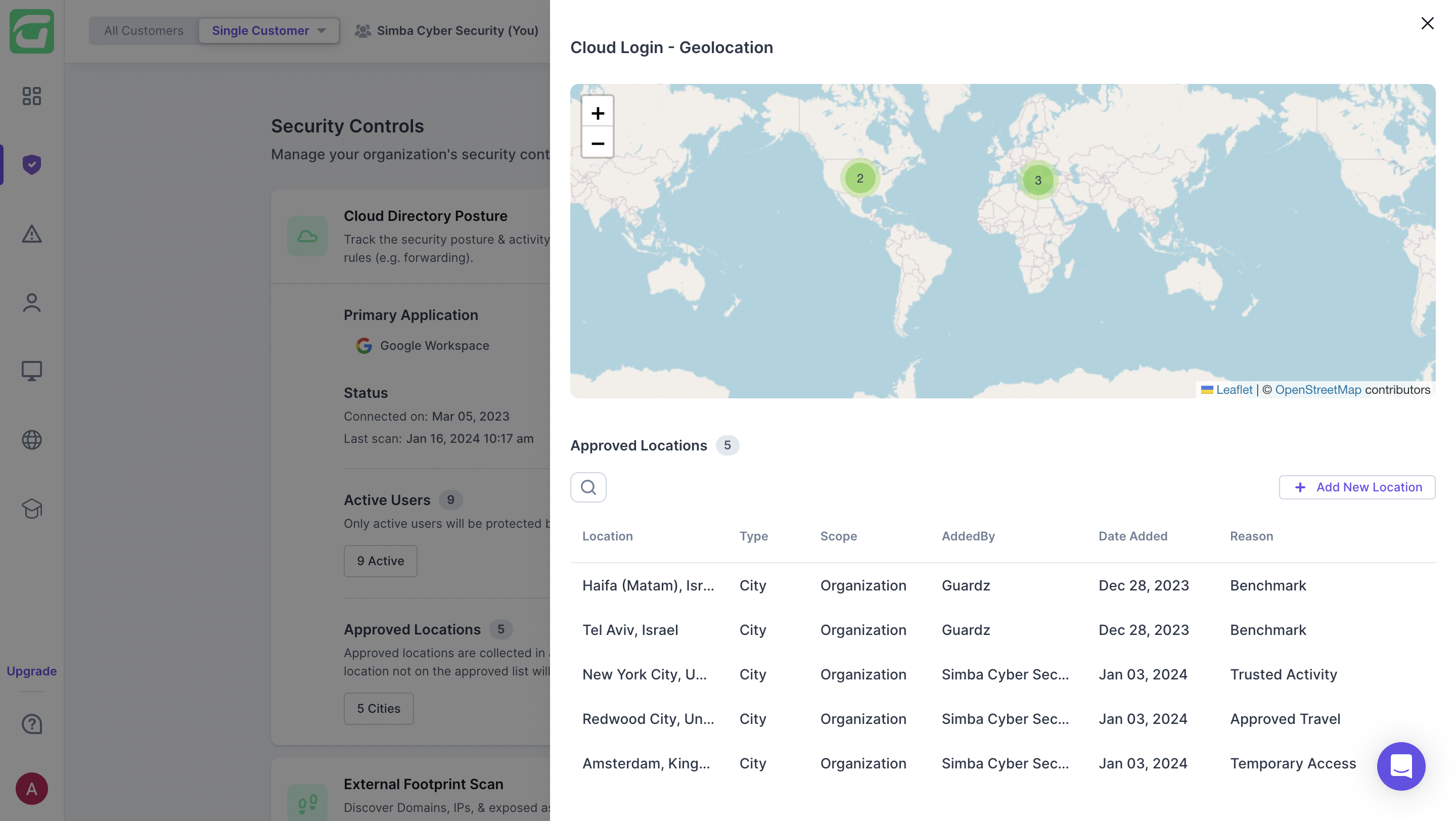The width and height of the screenshot is (1456, 821).
Task: Switch to All Customers tab
Action: pyautogui.click(x=144, y=30)
